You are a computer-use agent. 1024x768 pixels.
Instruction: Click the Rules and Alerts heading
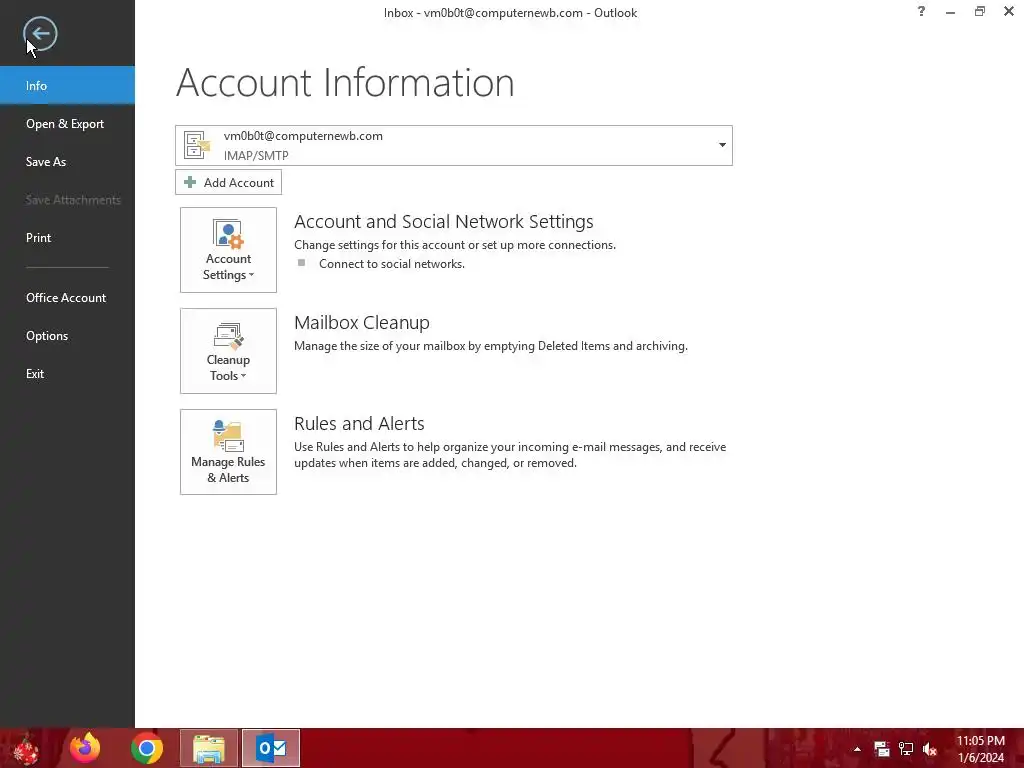[x=359, y=424]
